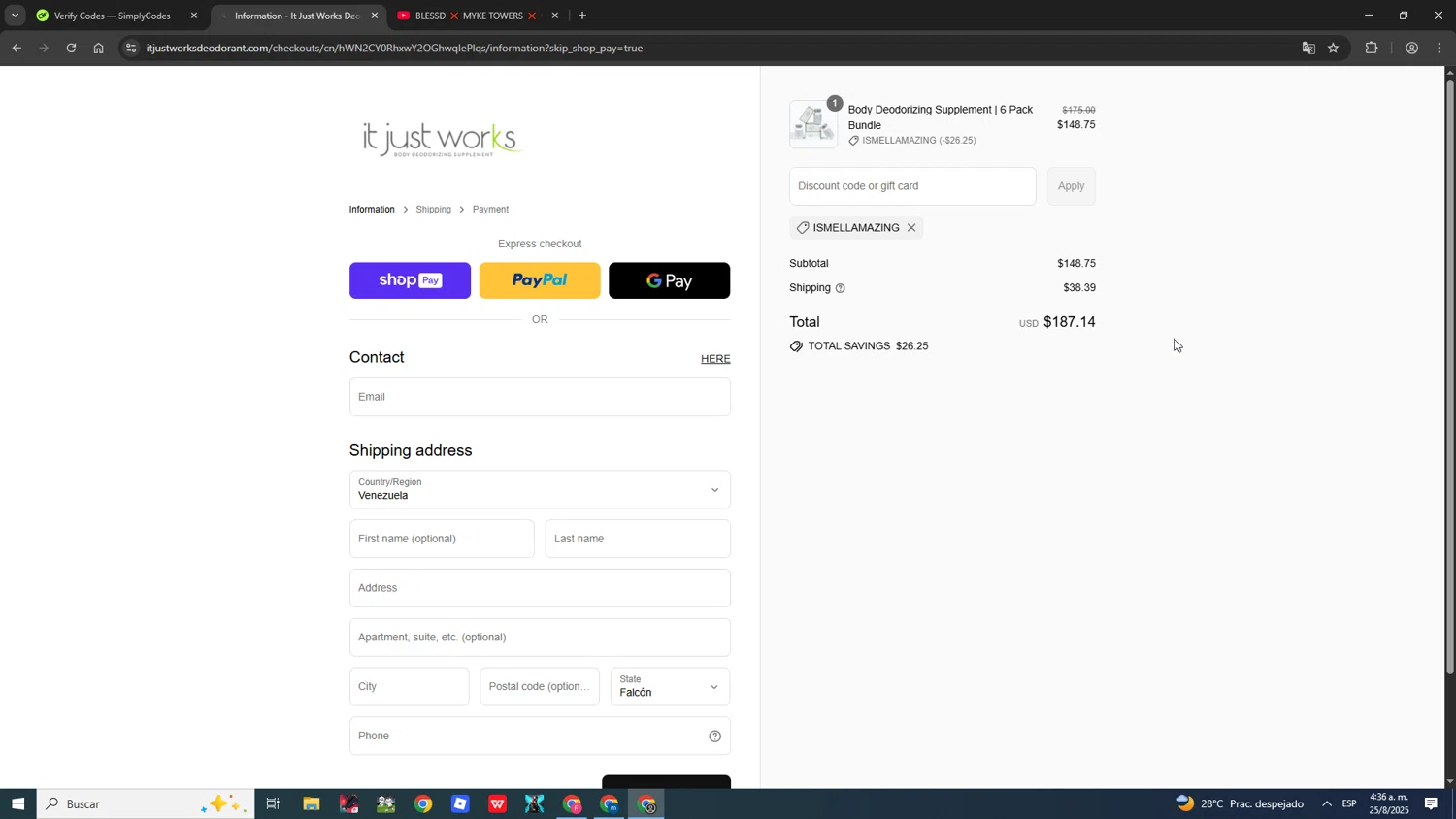Open the notifications center icon
Image resolution: width=1456 pixels, height=819 pixels.
pyautogui.click(x=1431, y=804)
